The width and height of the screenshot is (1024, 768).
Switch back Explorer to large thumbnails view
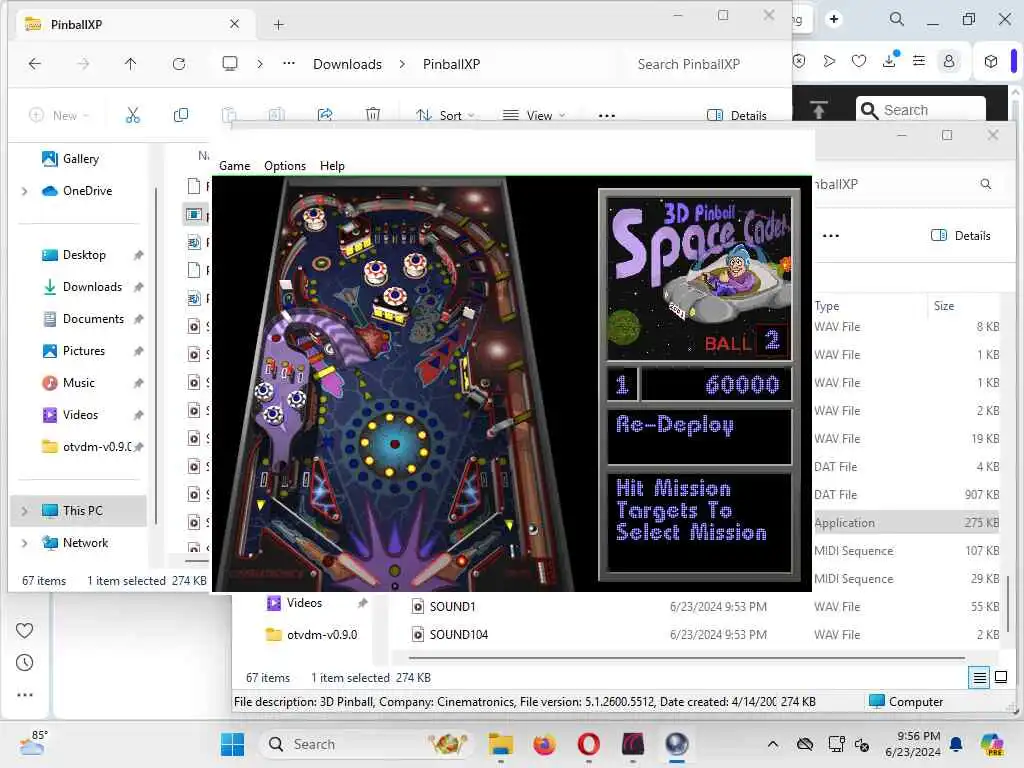[1001, 677]
